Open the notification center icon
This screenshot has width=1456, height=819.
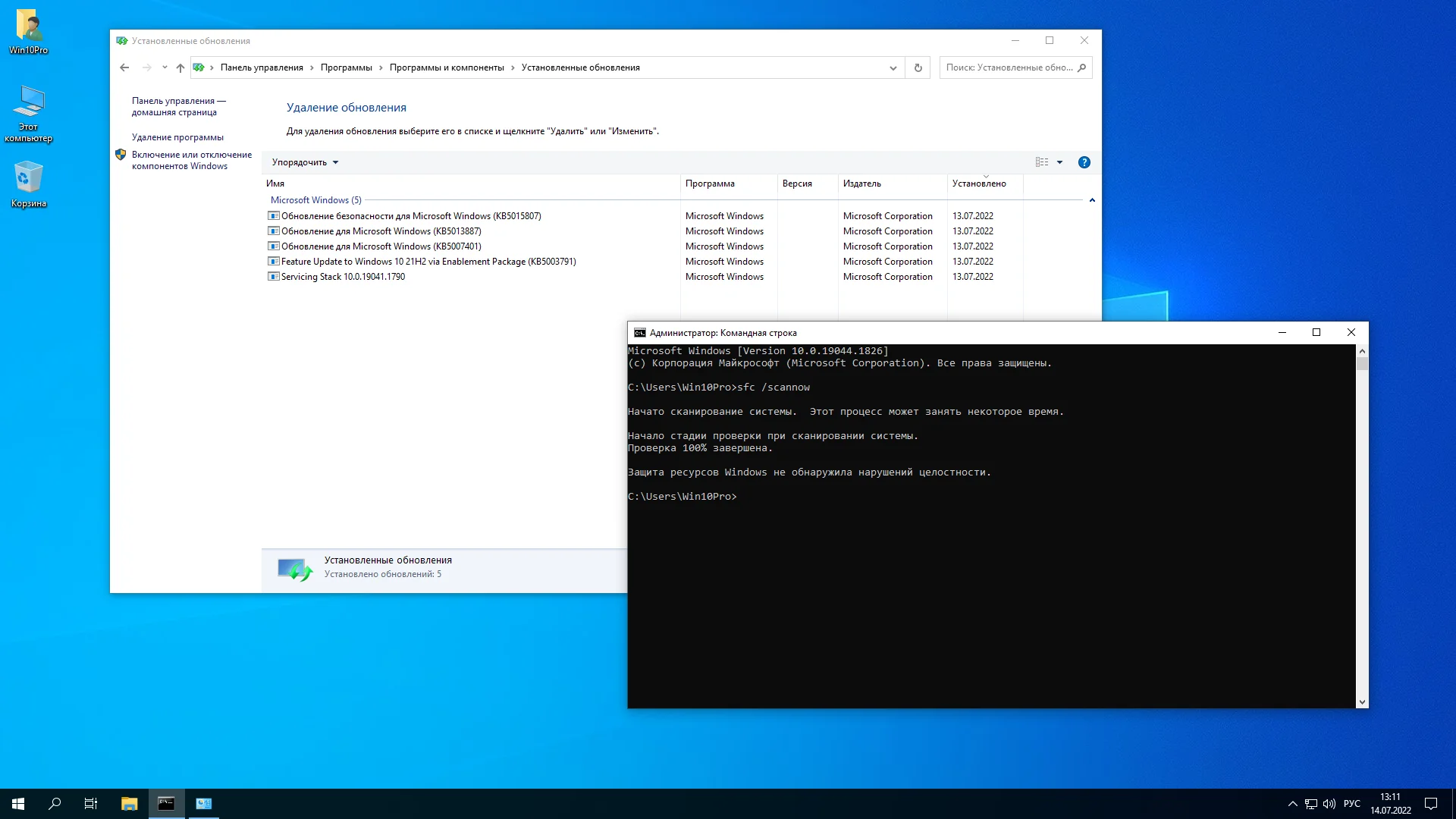point(1431,804)
